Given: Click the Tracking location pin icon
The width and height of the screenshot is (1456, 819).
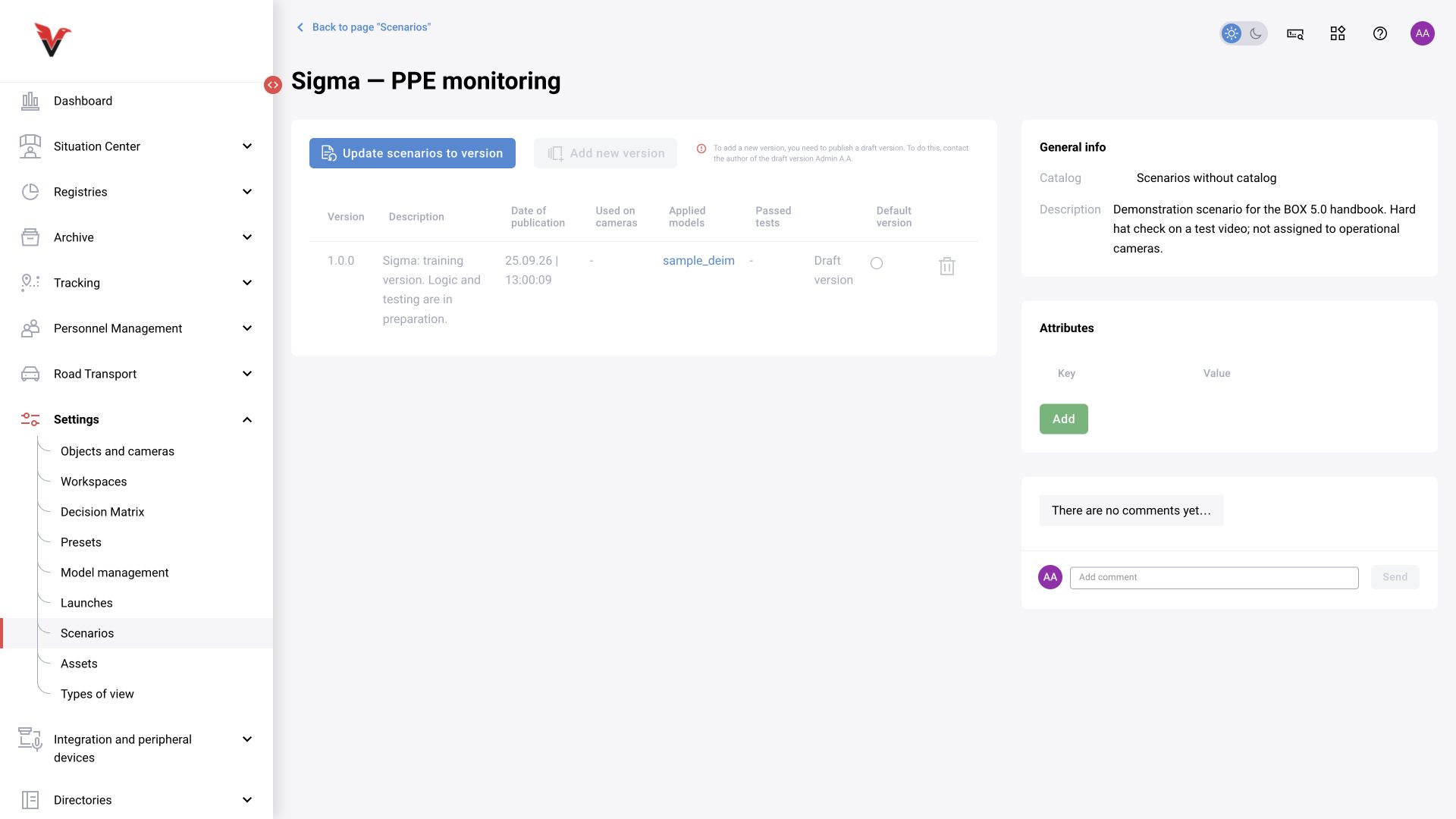Looking at the screenshot, I should point(30,283).
